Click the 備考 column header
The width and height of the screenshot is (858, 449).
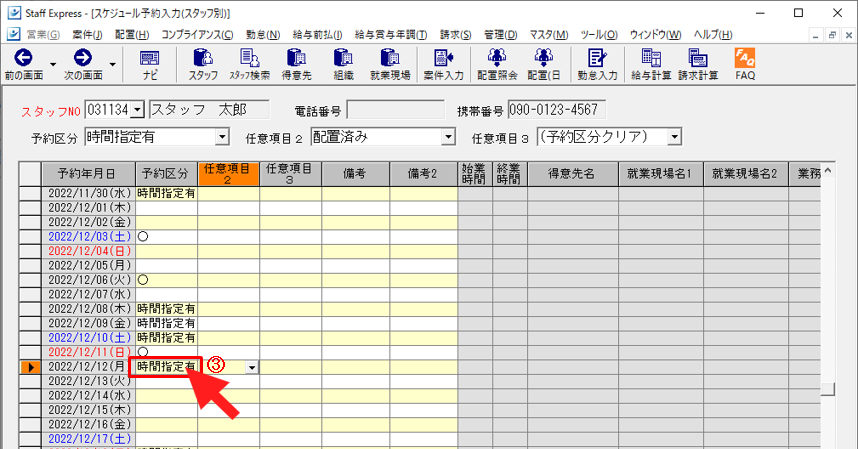(x=356, y=174)
